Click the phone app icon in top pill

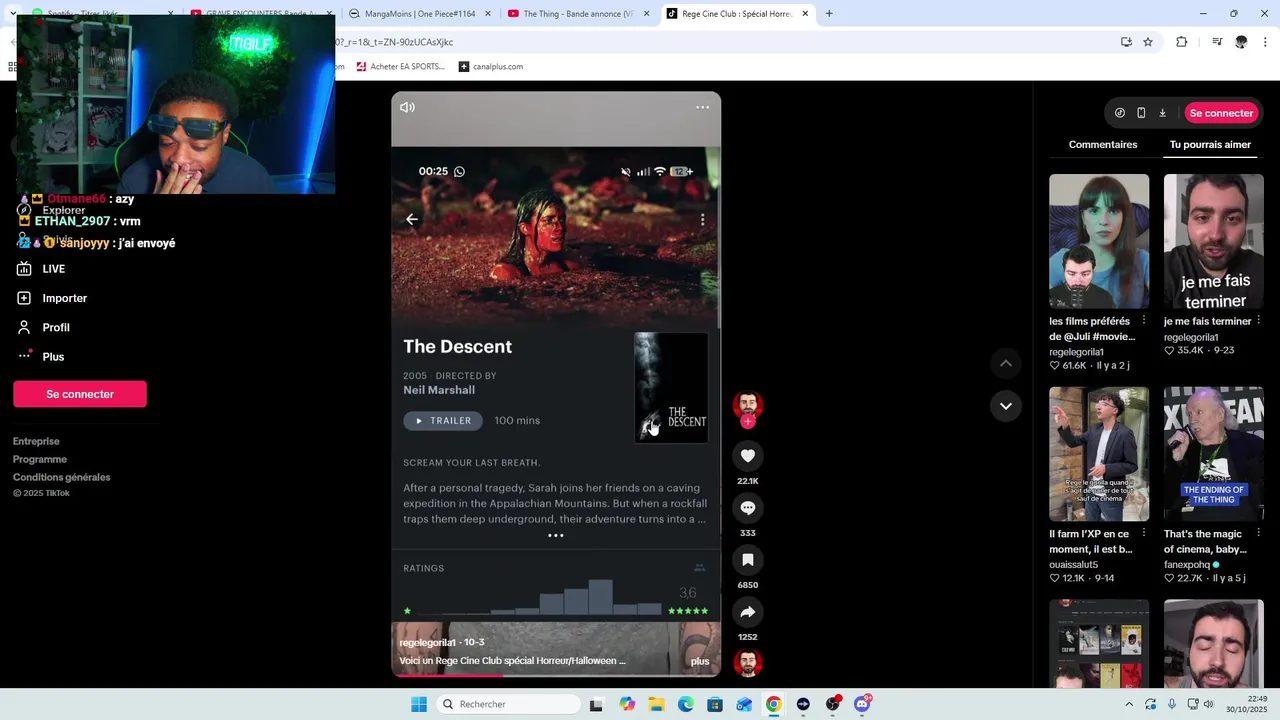(x=1141, y=113)
